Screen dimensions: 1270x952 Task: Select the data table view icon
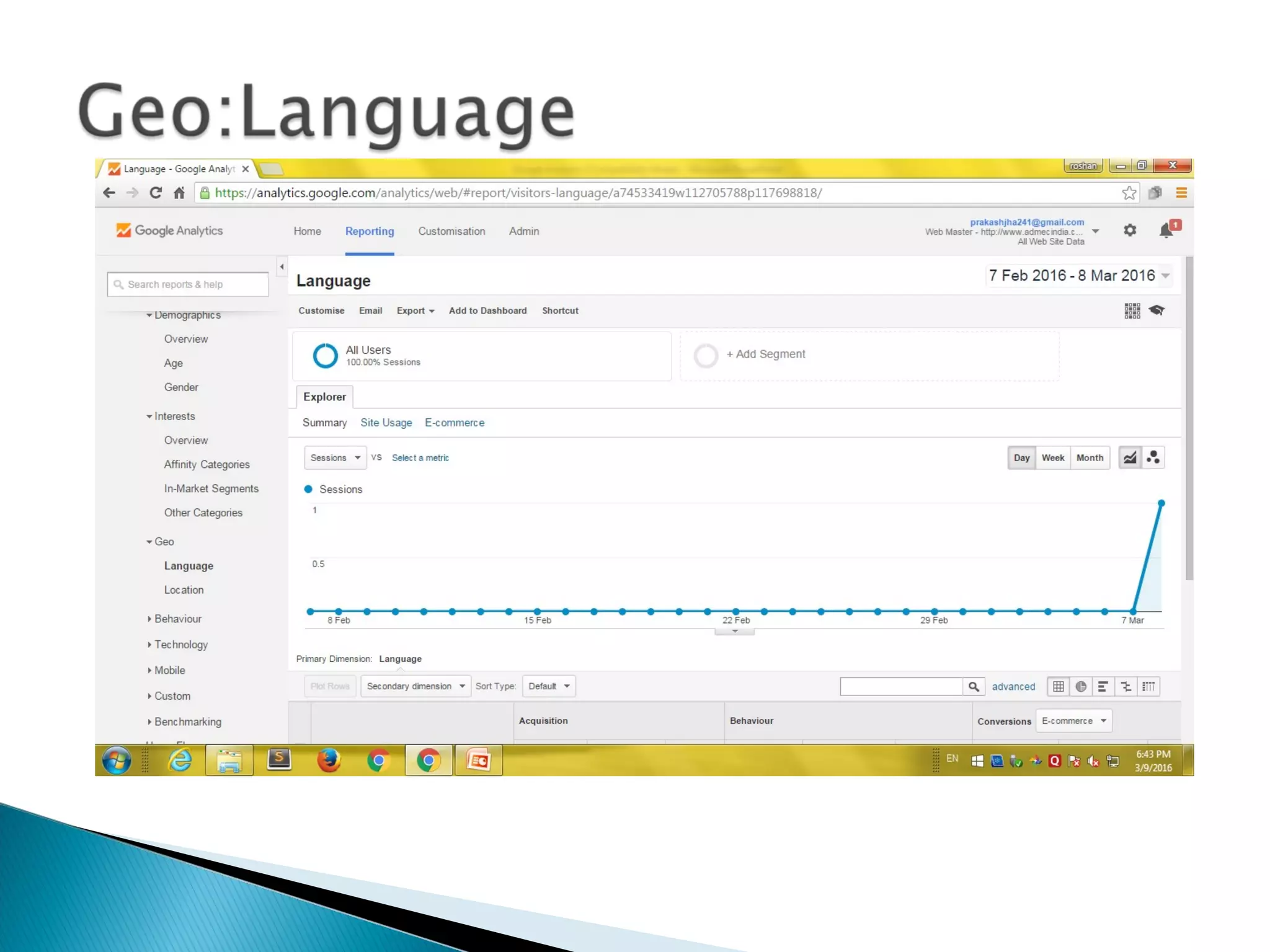[1059, 686]
